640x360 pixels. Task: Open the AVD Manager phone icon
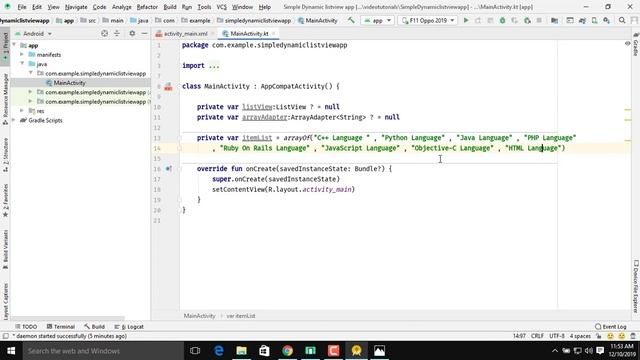(x=594, y=20)
